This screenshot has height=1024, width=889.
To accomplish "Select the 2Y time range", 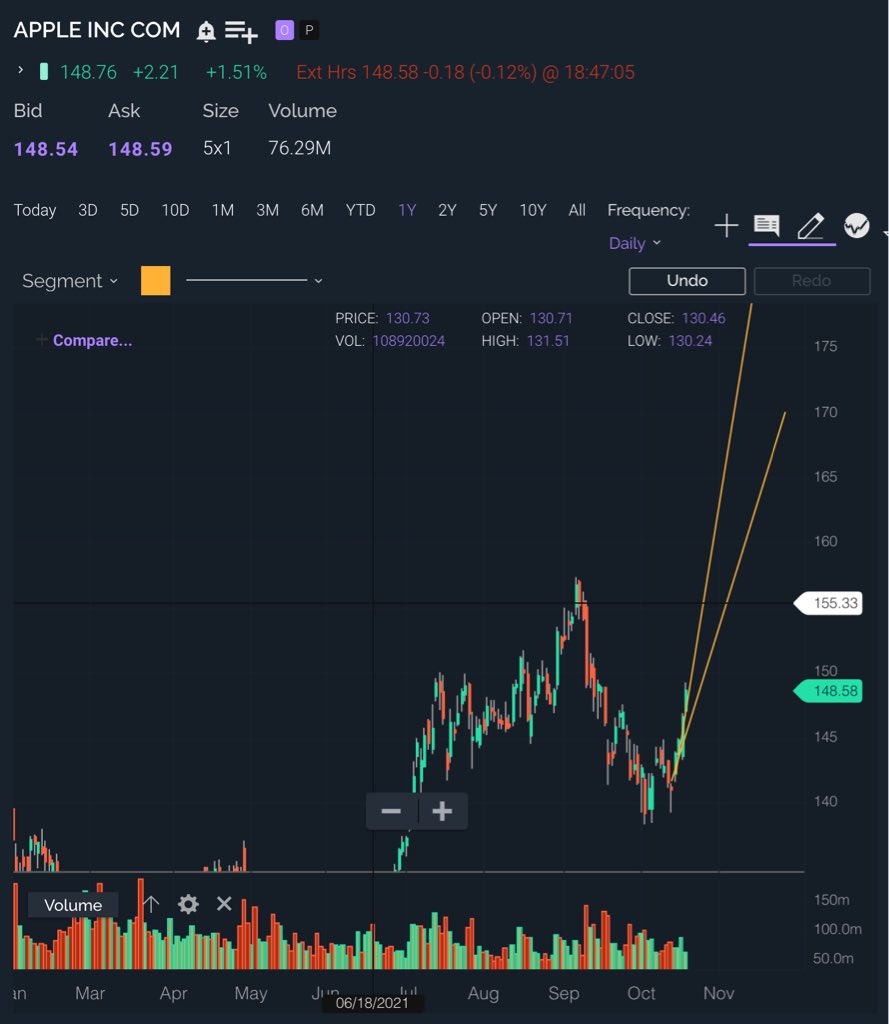I will coord(447,210).
